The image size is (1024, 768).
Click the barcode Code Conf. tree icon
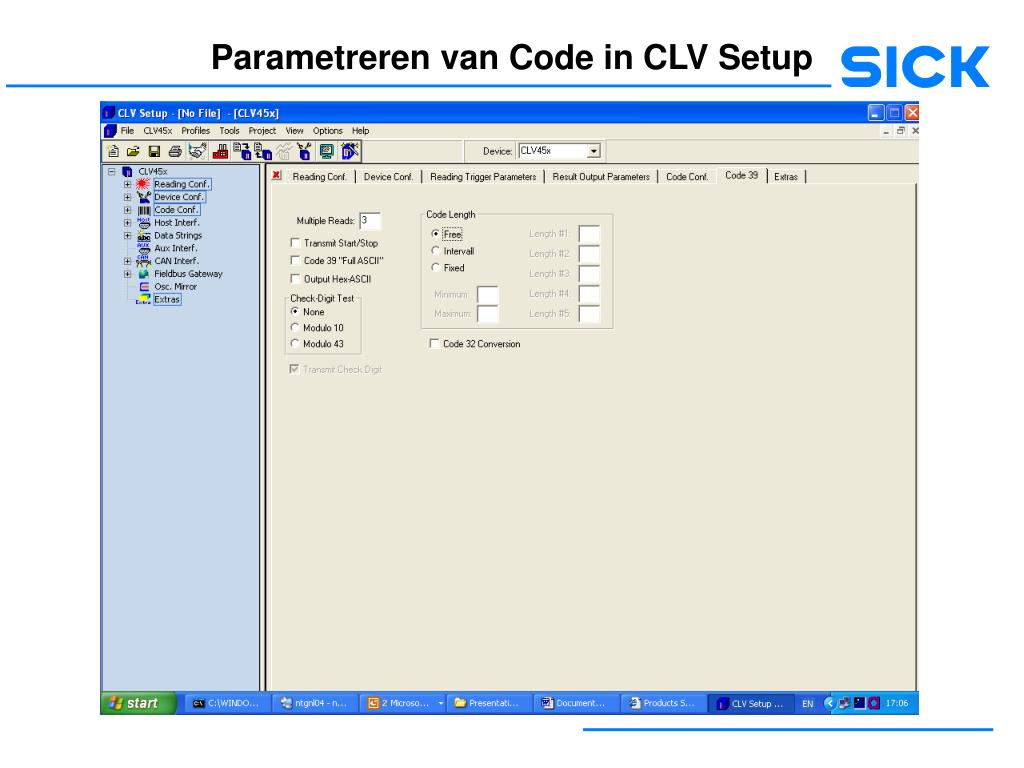click(144, 210)
